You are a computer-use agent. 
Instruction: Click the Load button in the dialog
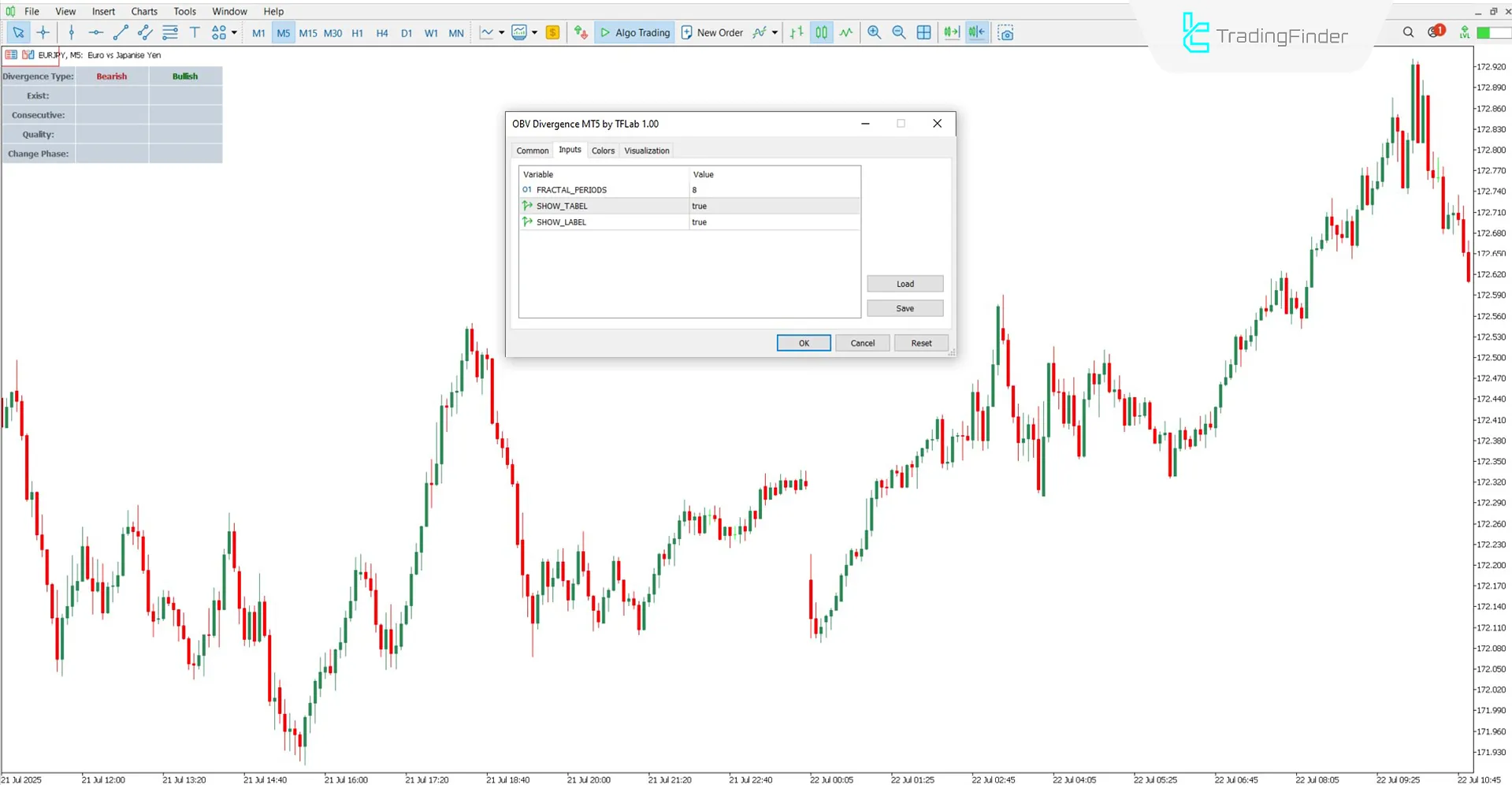pos(905,284)
